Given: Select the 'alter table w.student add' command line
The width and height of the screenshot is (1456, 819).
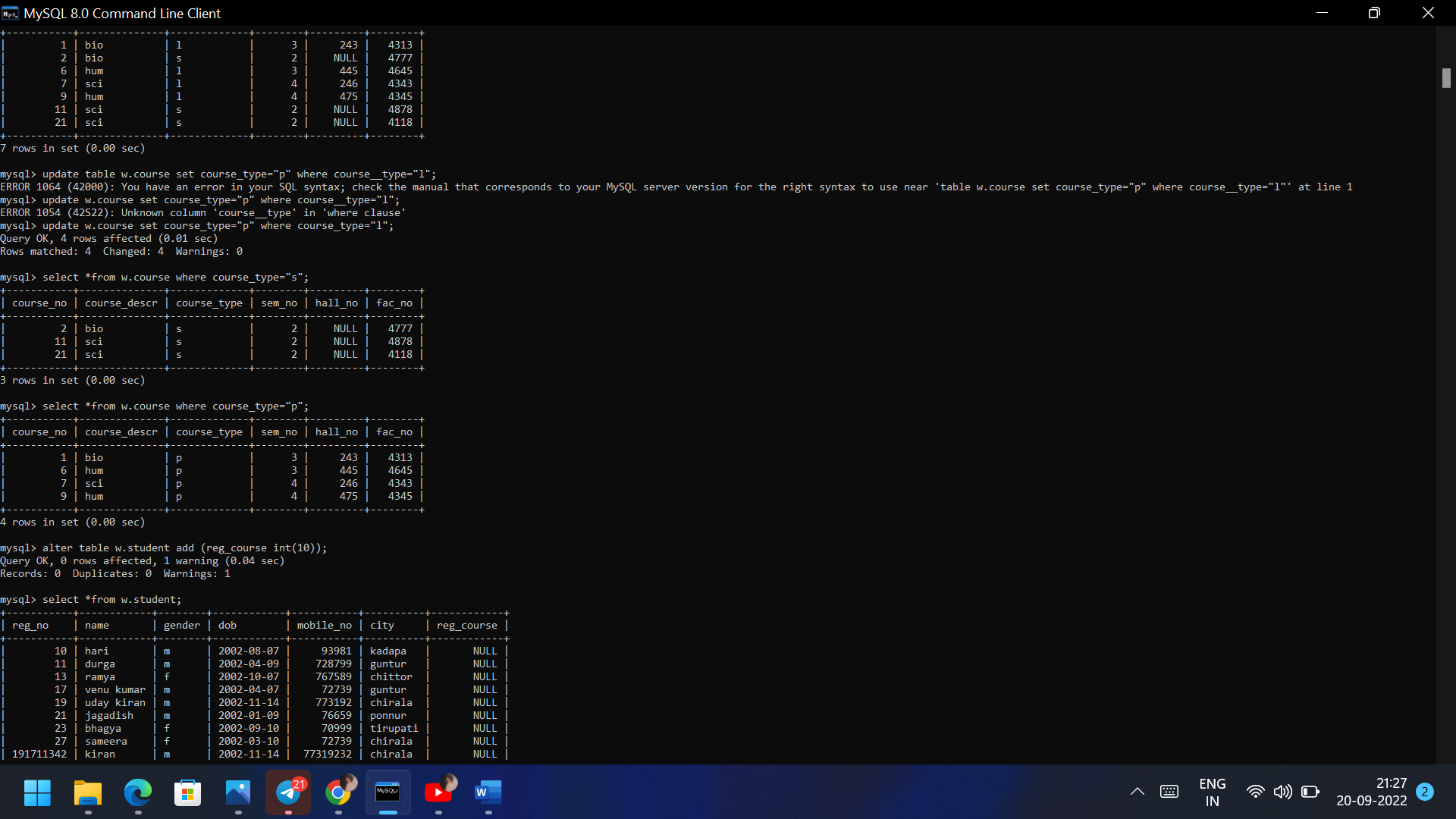Looking at the screenshot, I should click(x=164, y=548).
